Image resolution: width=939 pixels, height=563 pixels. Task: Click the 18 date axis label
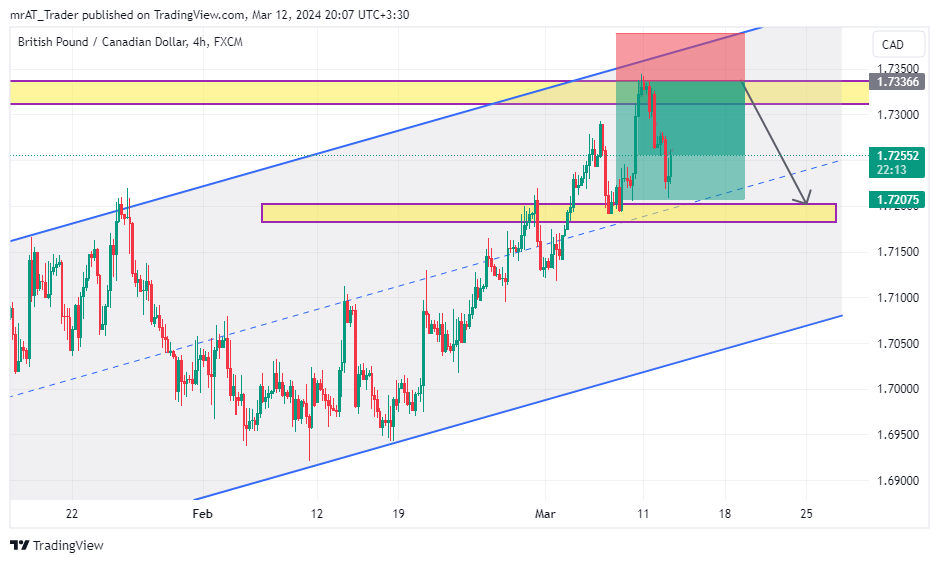[x=725, y=514]
